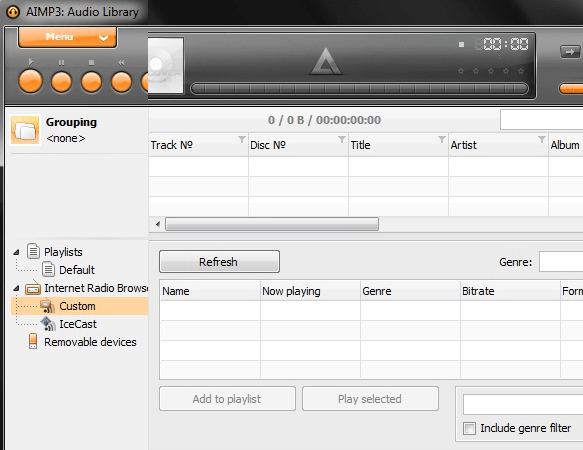Click the orange Previous track button

click(x=122, y=82)
